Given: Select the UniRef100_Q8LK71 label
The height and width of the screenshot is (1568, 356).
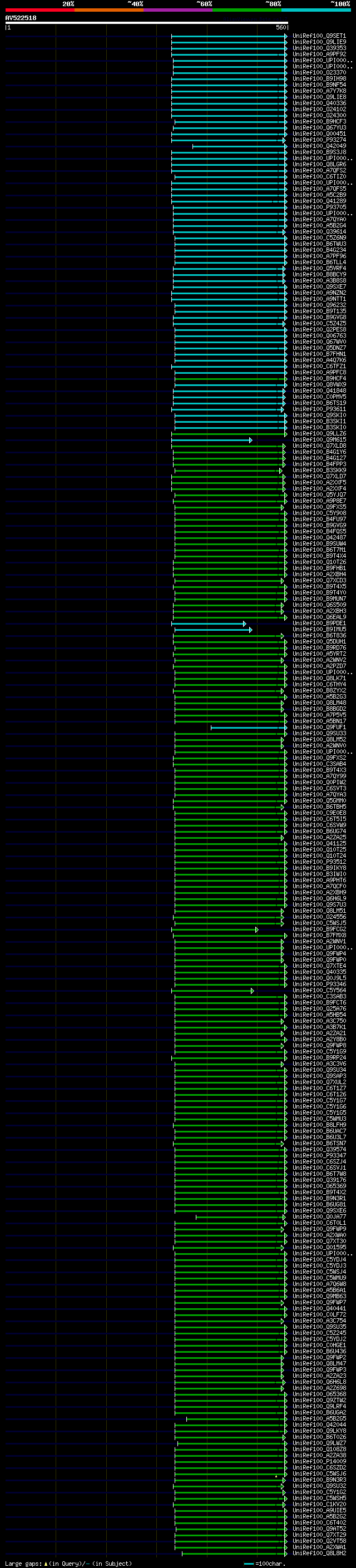Looking at the screenshot, I should (x=319, y=679).
